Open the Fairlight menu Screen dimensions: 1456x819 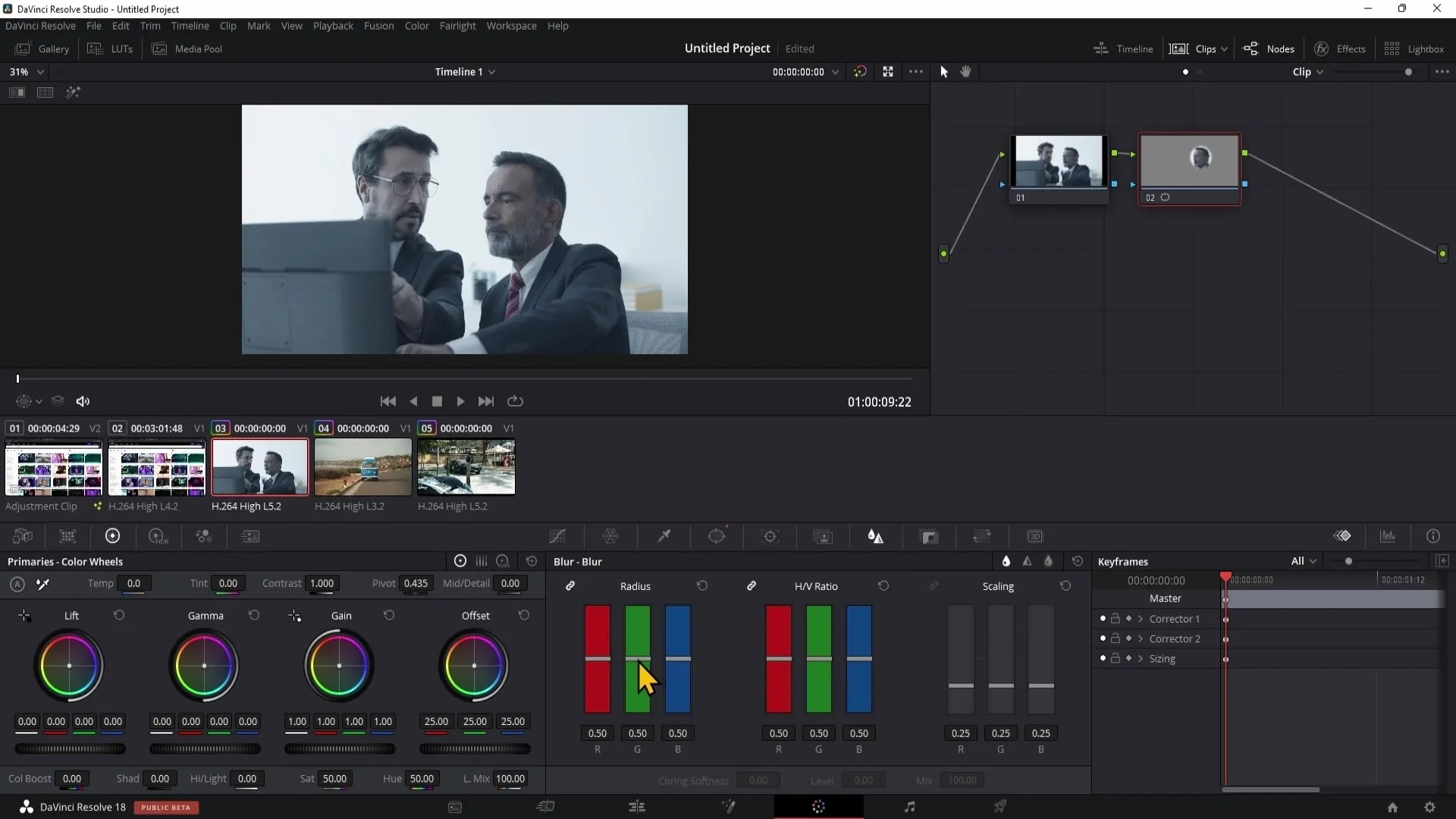(457, 26)
